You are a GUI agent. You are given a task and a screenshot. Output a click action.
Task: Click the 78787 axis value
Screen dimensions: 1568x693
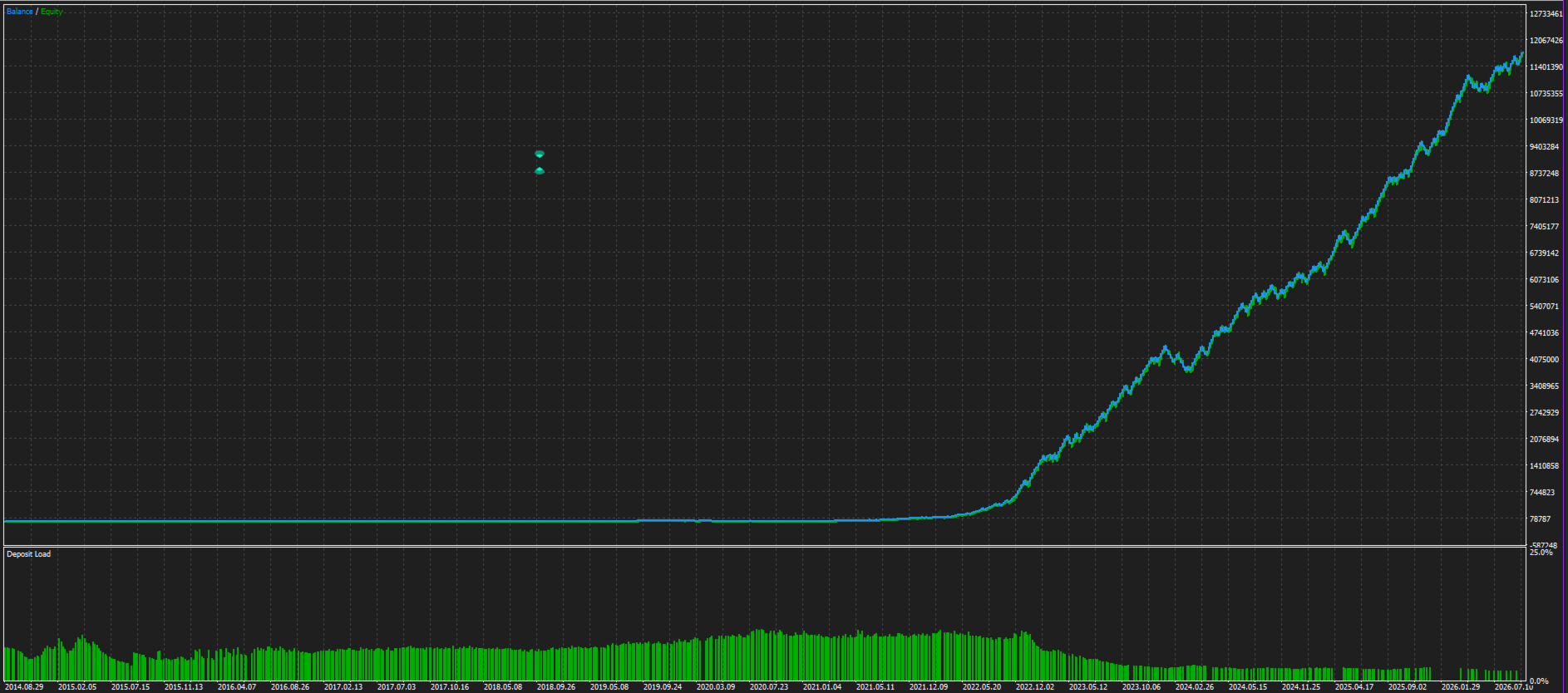click(x=1541, y=519)
